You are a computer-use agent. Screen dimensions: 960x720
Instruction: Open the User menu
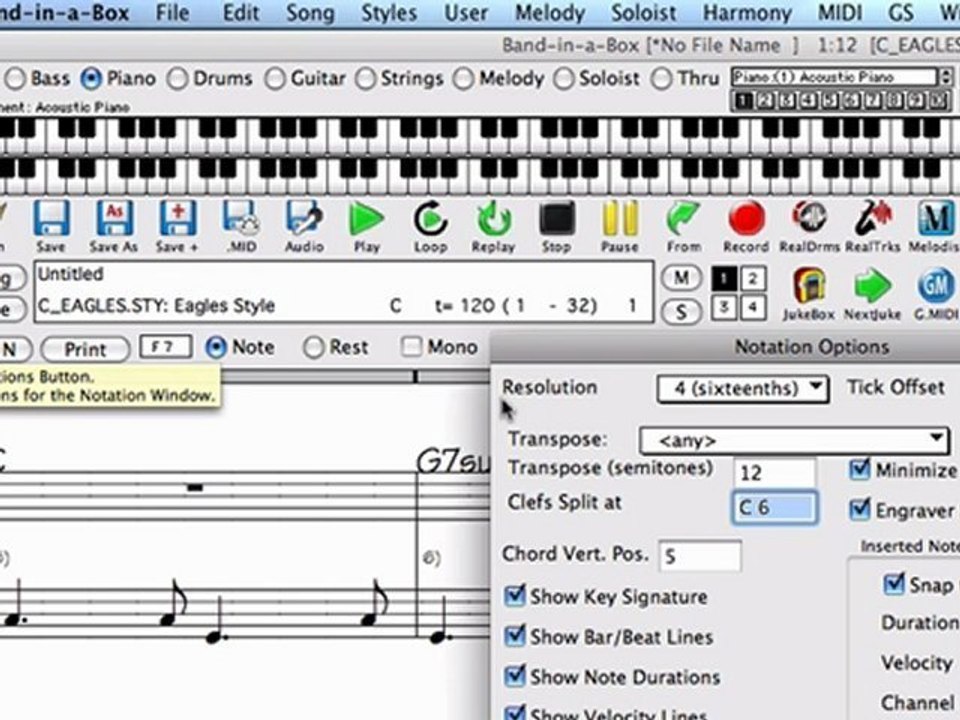(x=466, y=12)
